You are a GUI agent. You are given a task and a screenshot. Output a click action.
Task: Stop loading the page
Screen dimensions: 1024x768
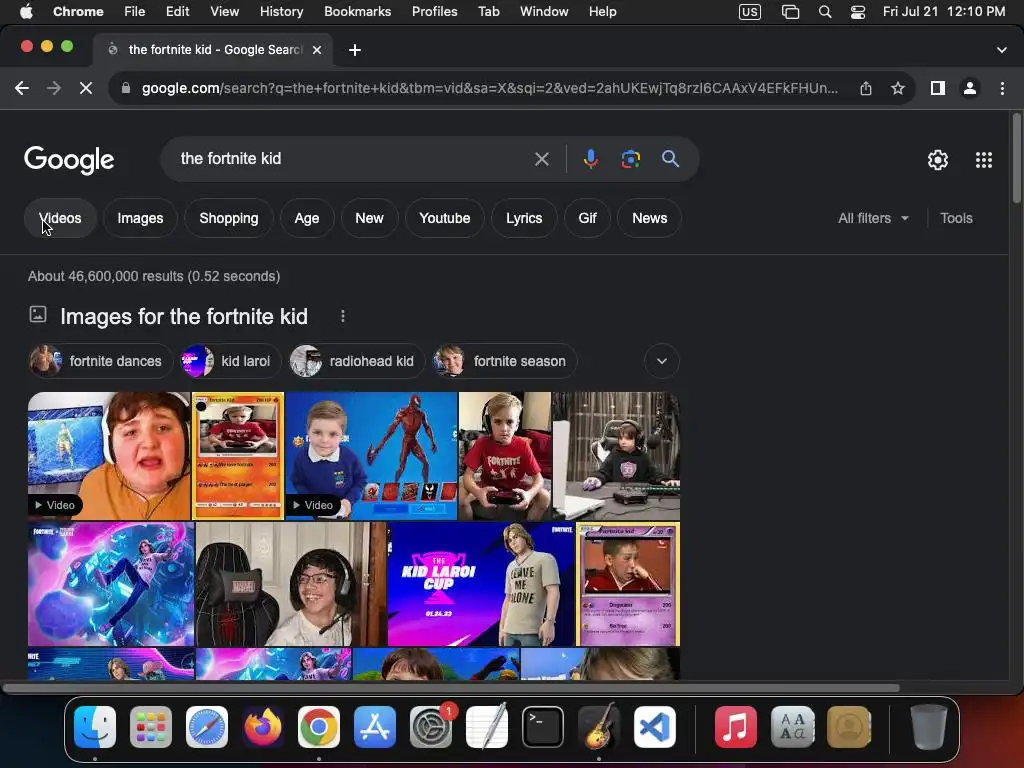(86, 88)
